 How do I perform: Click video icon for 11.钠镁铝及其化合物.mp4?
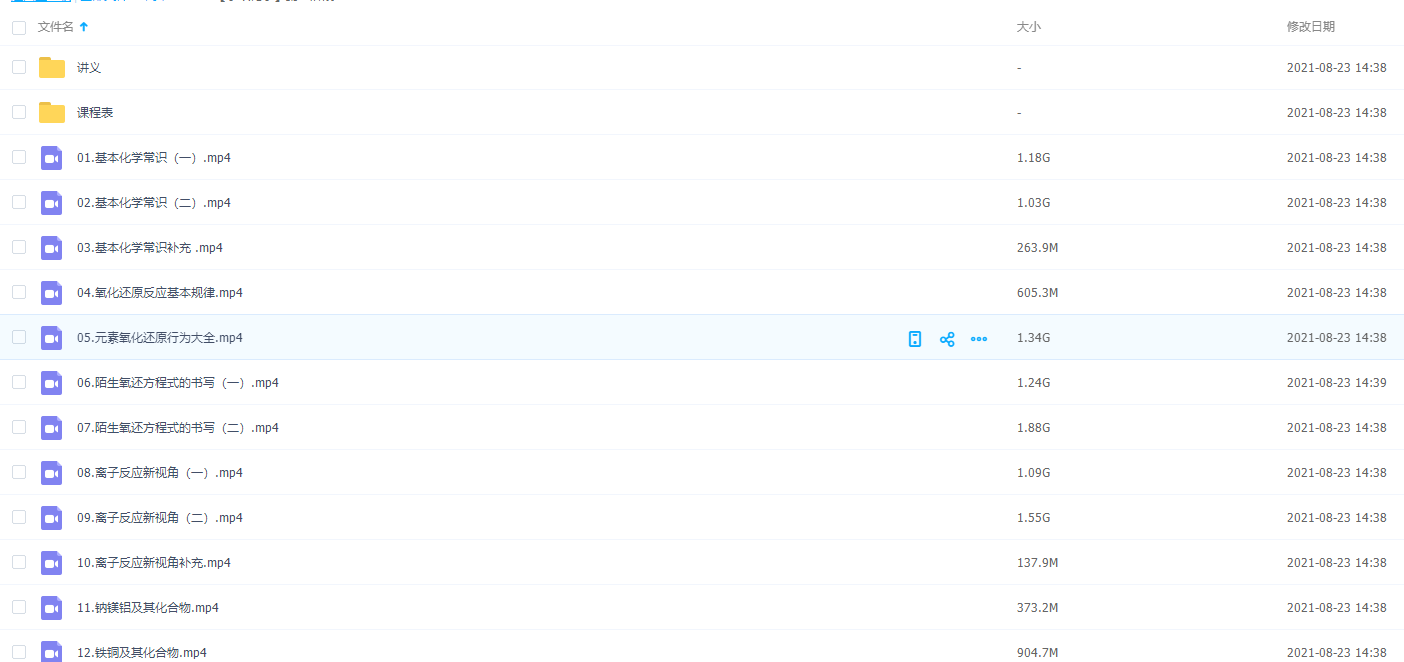[52, 608]
